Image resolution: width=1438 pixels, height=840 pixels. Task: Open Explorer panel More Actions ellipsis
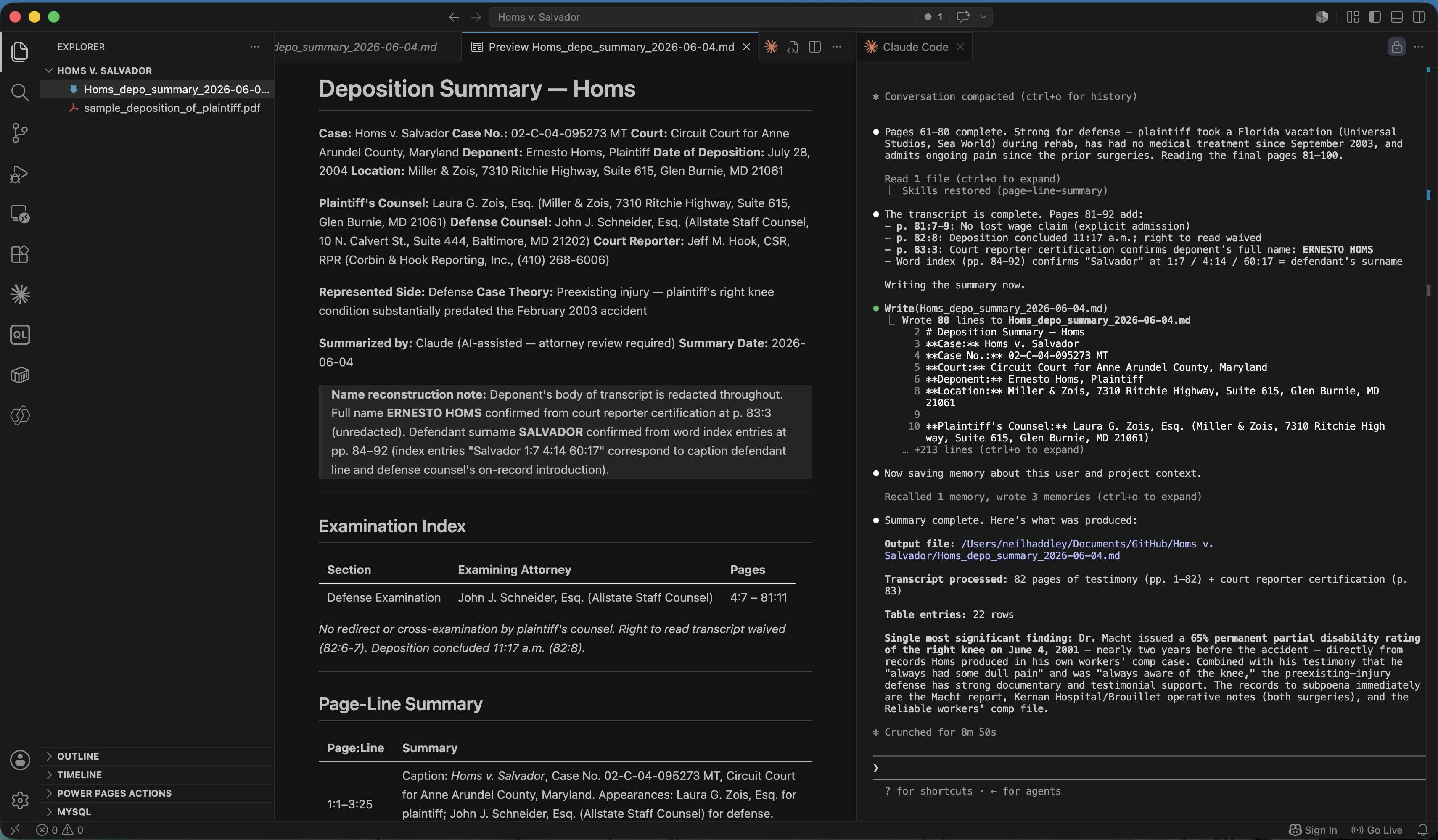(x=254, y=47)
